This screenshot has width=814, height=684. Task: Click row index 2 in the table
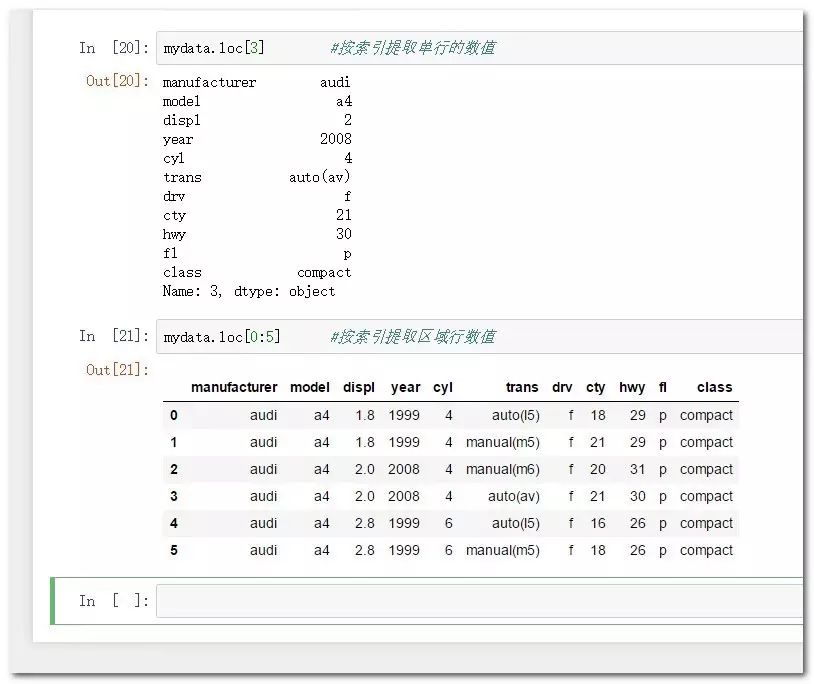tap(174, 469)
